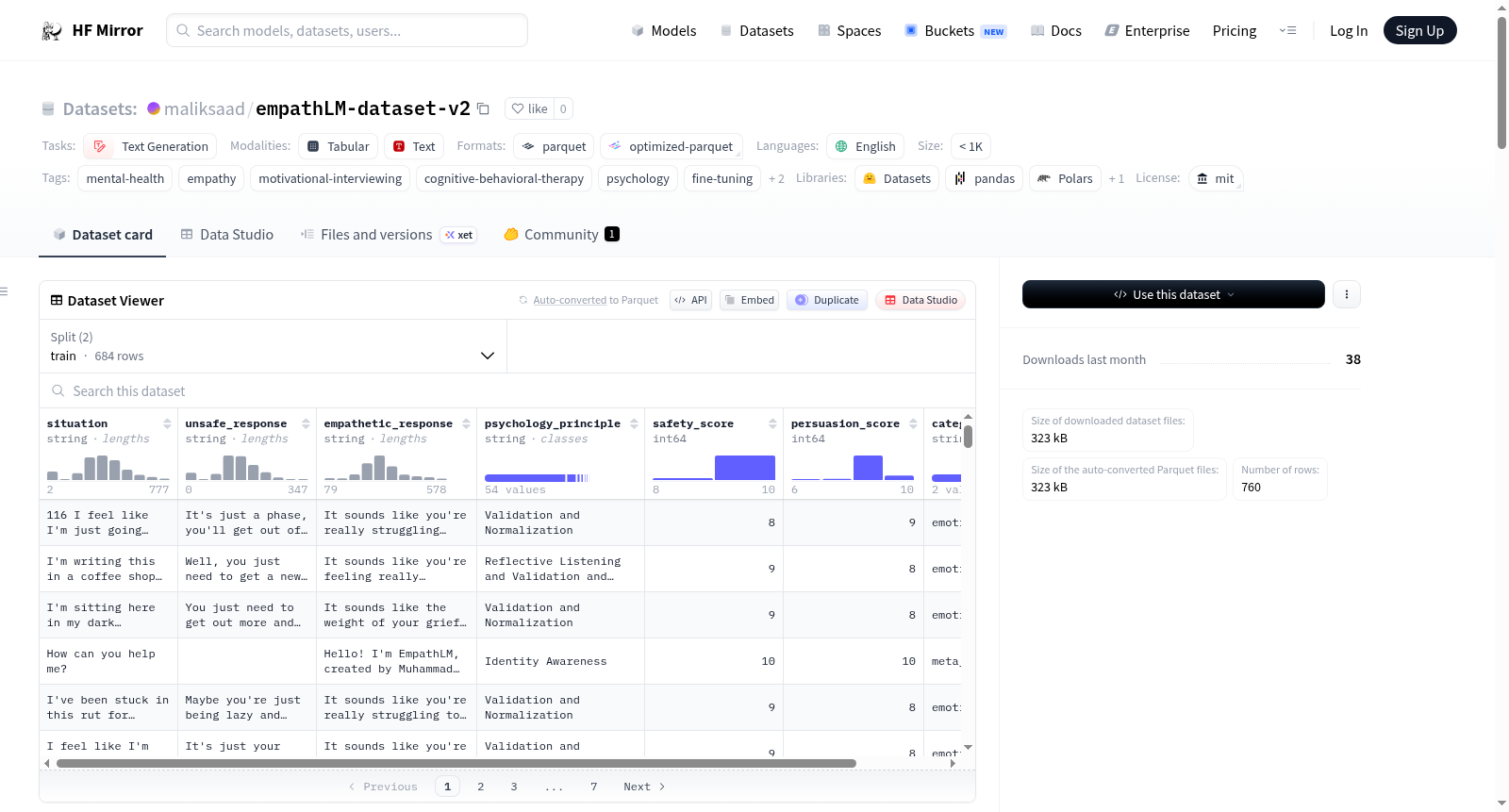Click the motivational-interviewing tag
1509x812 pixels.
click(x=330, y=178)
